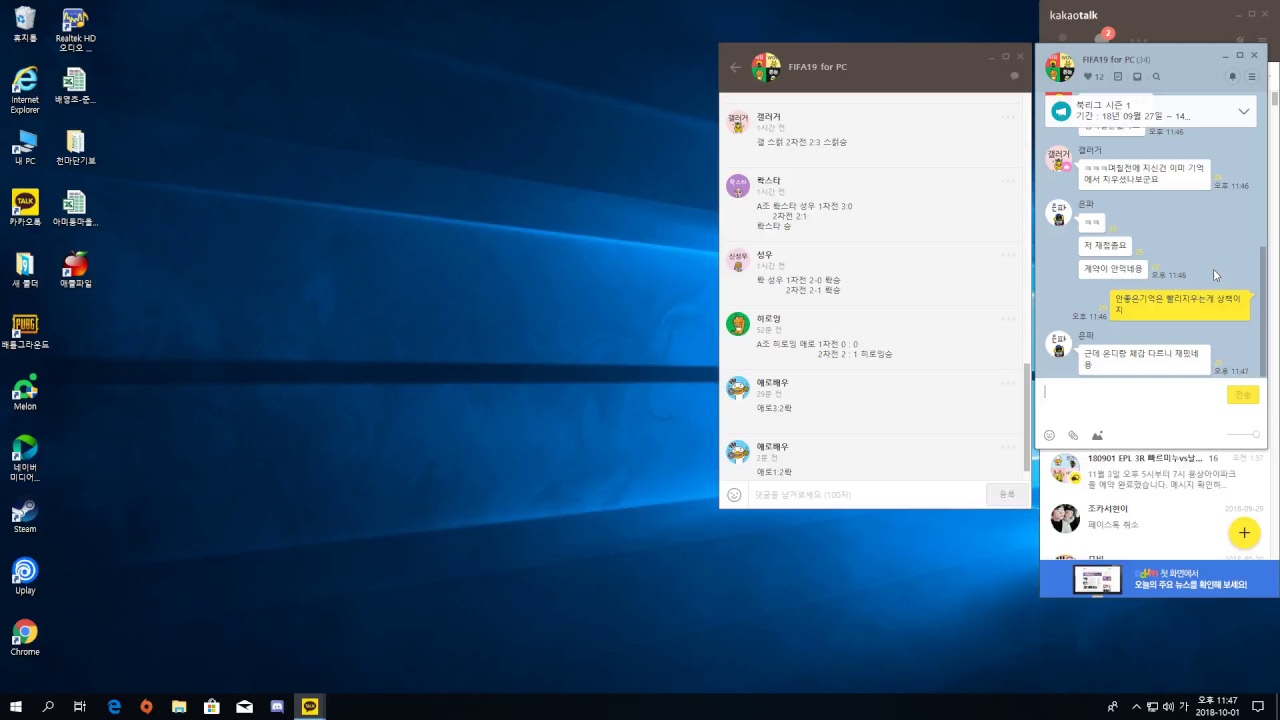Search messages in FIFA19 chat room
This screenshot has width=1280, height=720.
point(1156,77)
